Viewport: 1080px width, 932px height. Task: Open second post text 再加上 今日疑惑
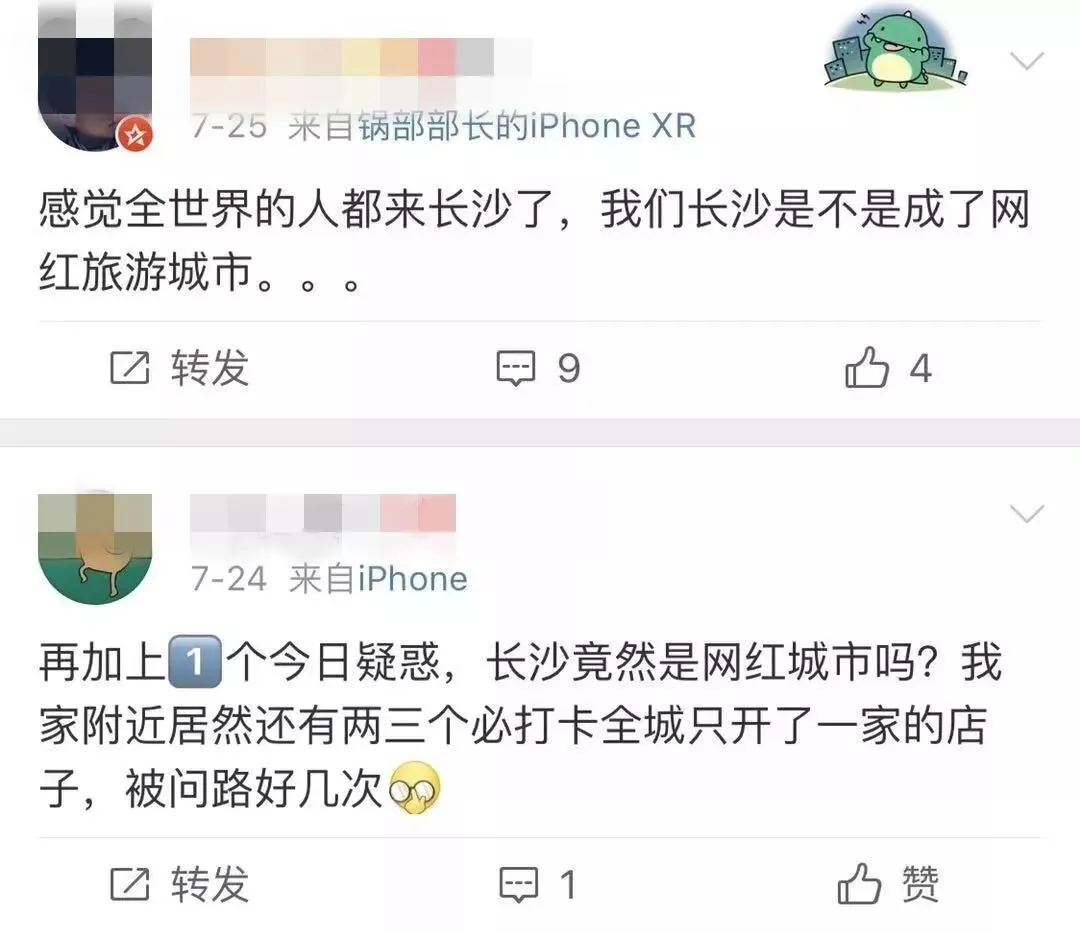521,725
